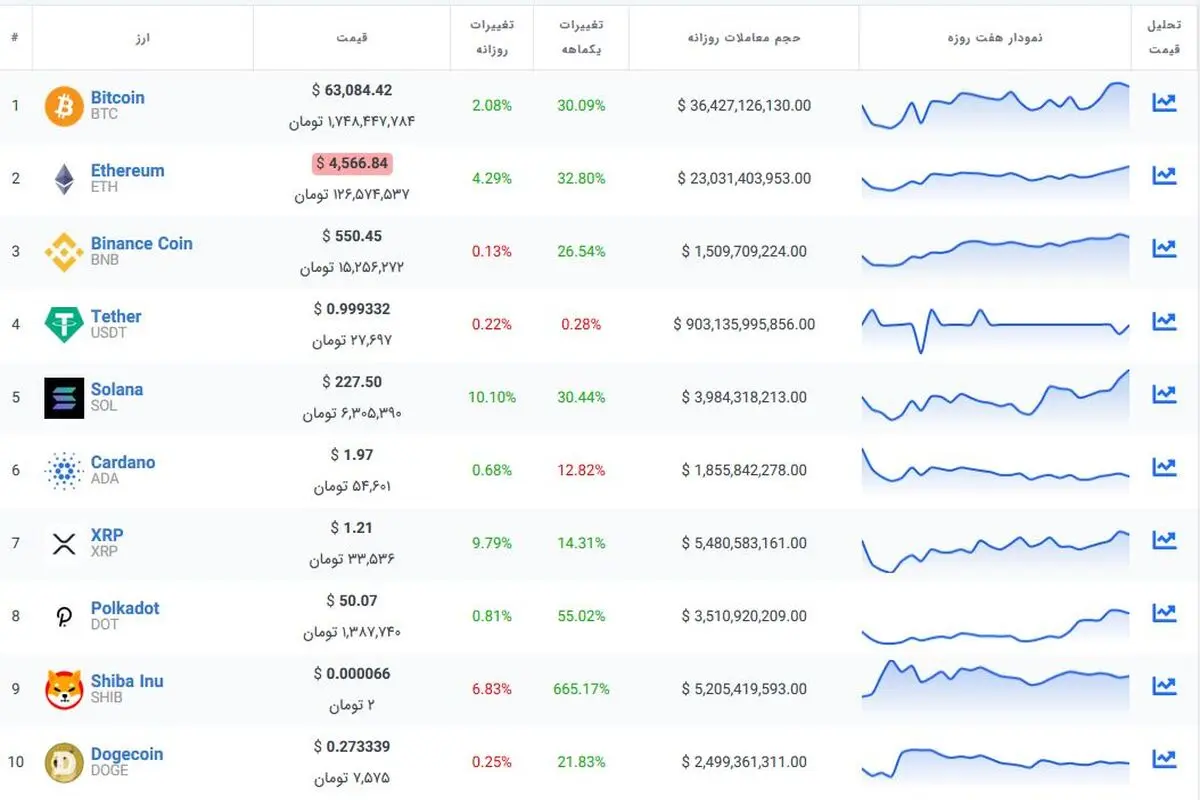Click the Tether seven-day sparkline chart

[x=995, y=325]
